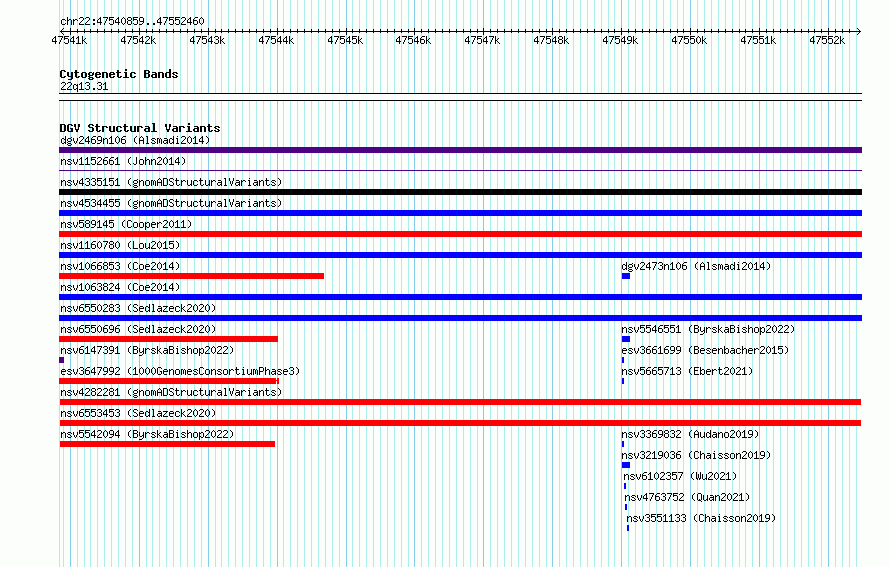Click the red bar under nsv6553453
Viewport: 890px width, 567px height.
click(x=460, y=423)
